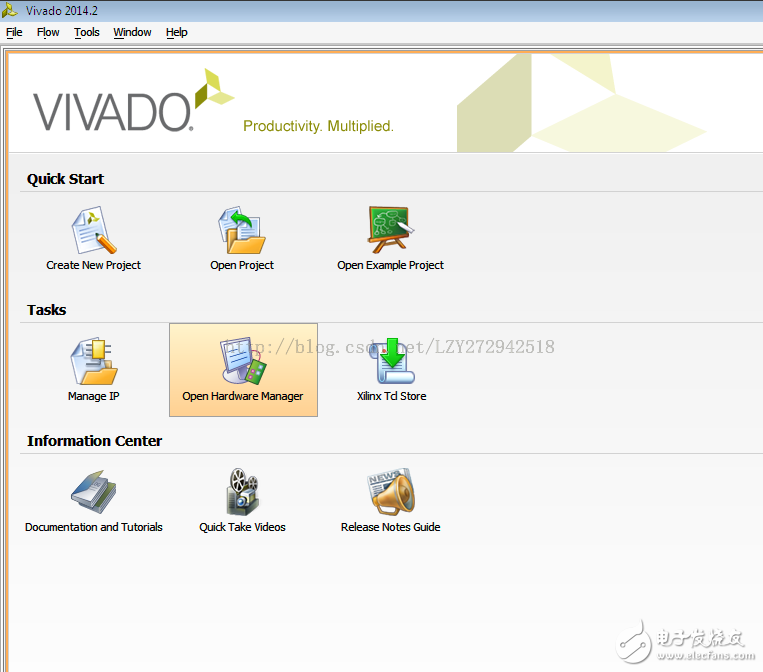Open the File menu
This screenshot has height=672, width=763.
click(14, 32)
